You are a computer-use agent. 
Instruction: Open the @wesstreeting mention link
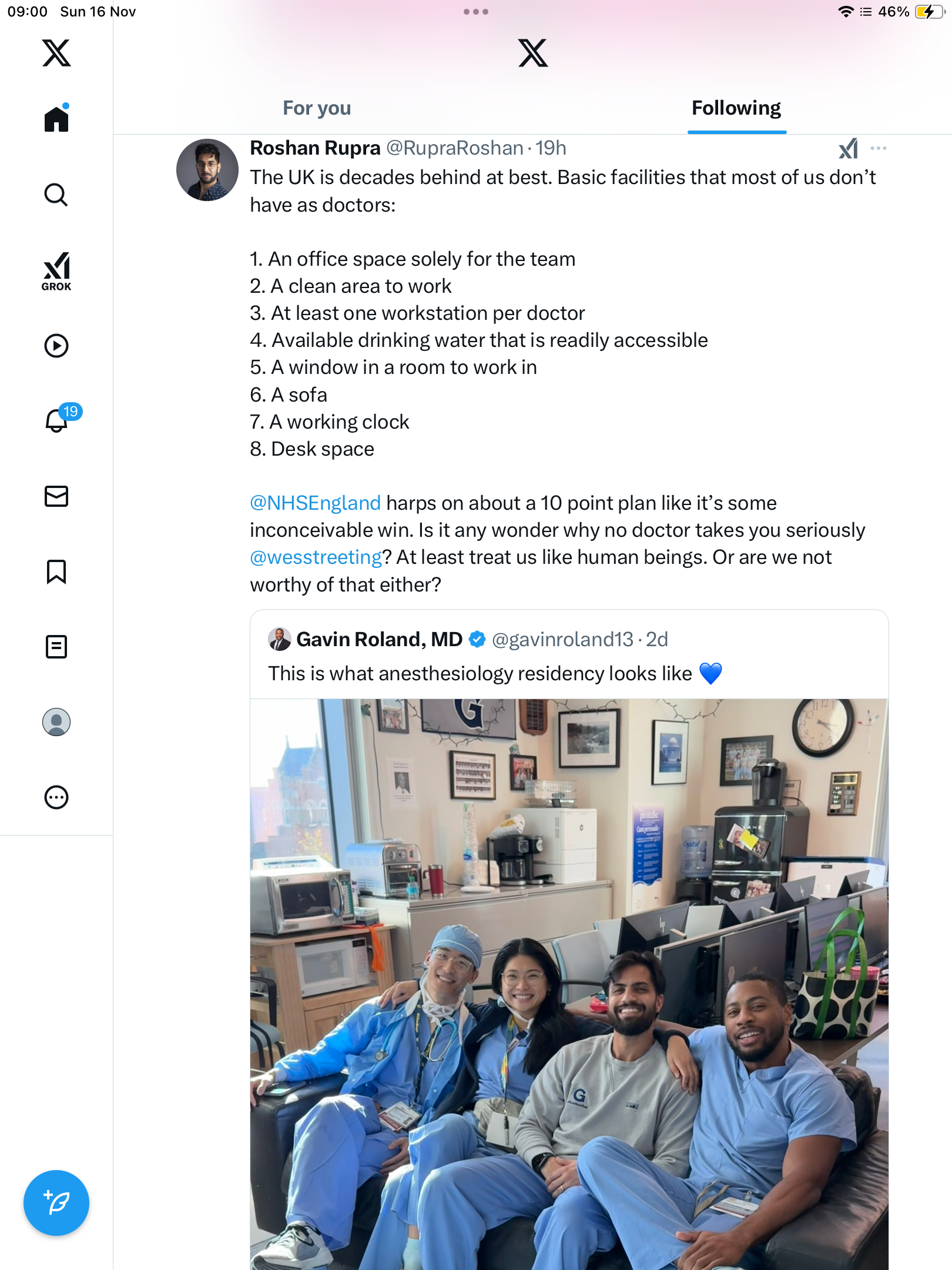[x=316, y=557]
